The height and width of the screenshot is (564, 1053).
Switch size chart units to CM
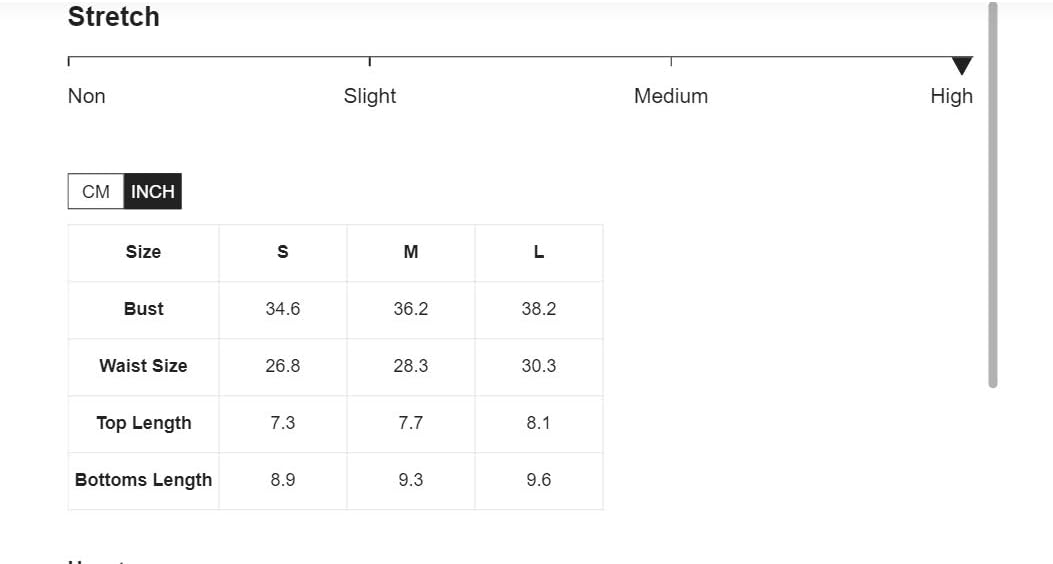(96, 191)
